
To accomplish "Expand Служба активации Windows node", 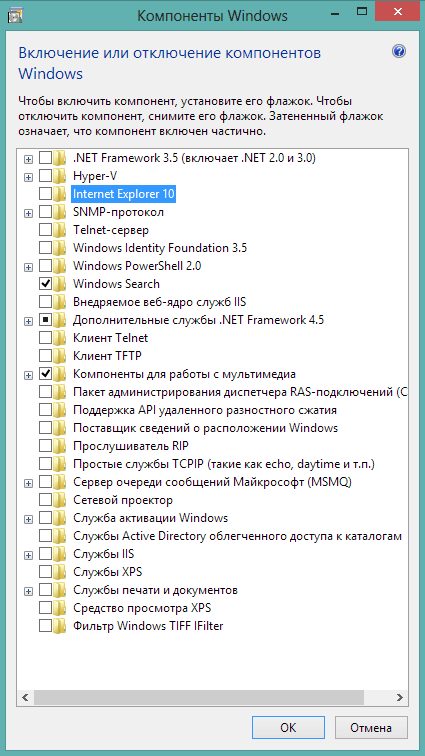I will (x=28, y=519).
